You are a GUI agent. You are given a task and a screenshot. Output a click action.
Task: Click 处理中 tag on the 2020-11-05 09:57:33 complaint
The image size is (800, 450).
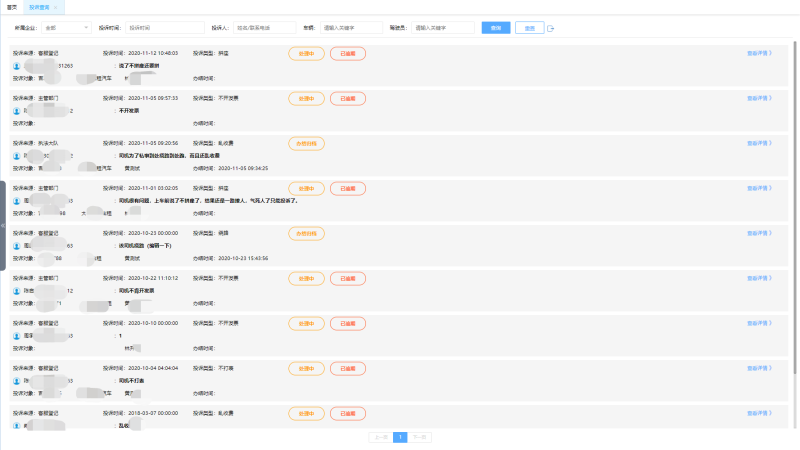(306, 98)
